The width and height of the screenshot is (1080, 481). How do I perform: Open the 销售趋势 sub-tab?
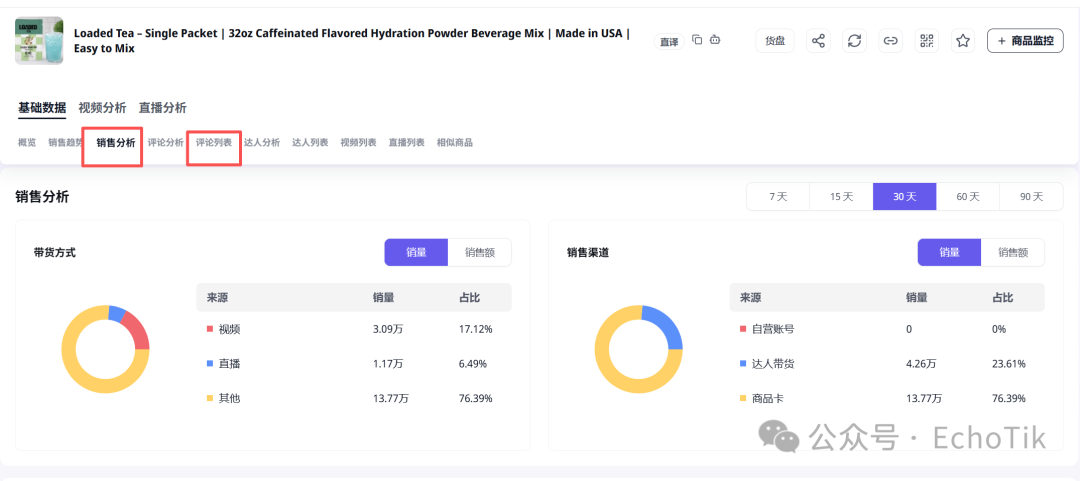tap(65, 143)
